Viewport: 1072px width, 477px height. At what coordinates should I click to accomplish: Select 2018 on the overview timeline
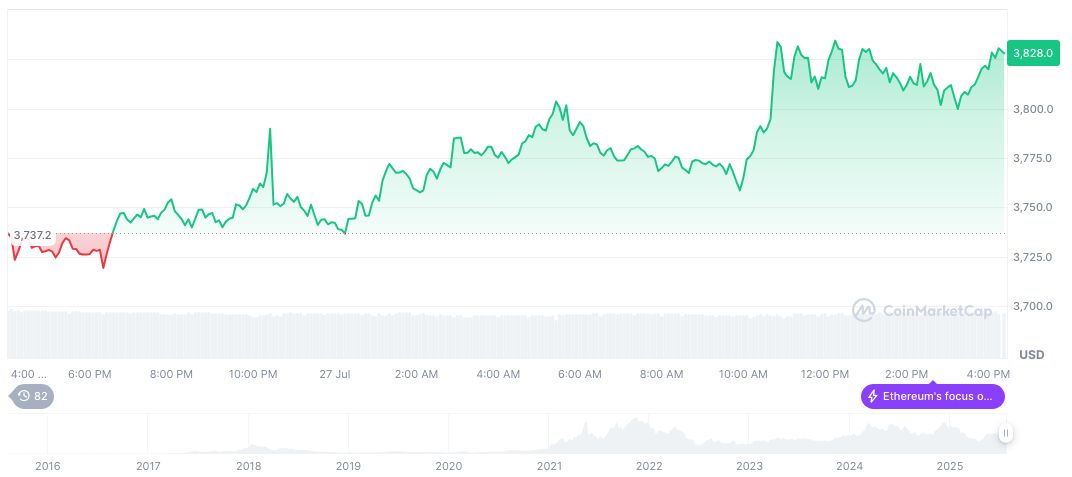(248, 466)
